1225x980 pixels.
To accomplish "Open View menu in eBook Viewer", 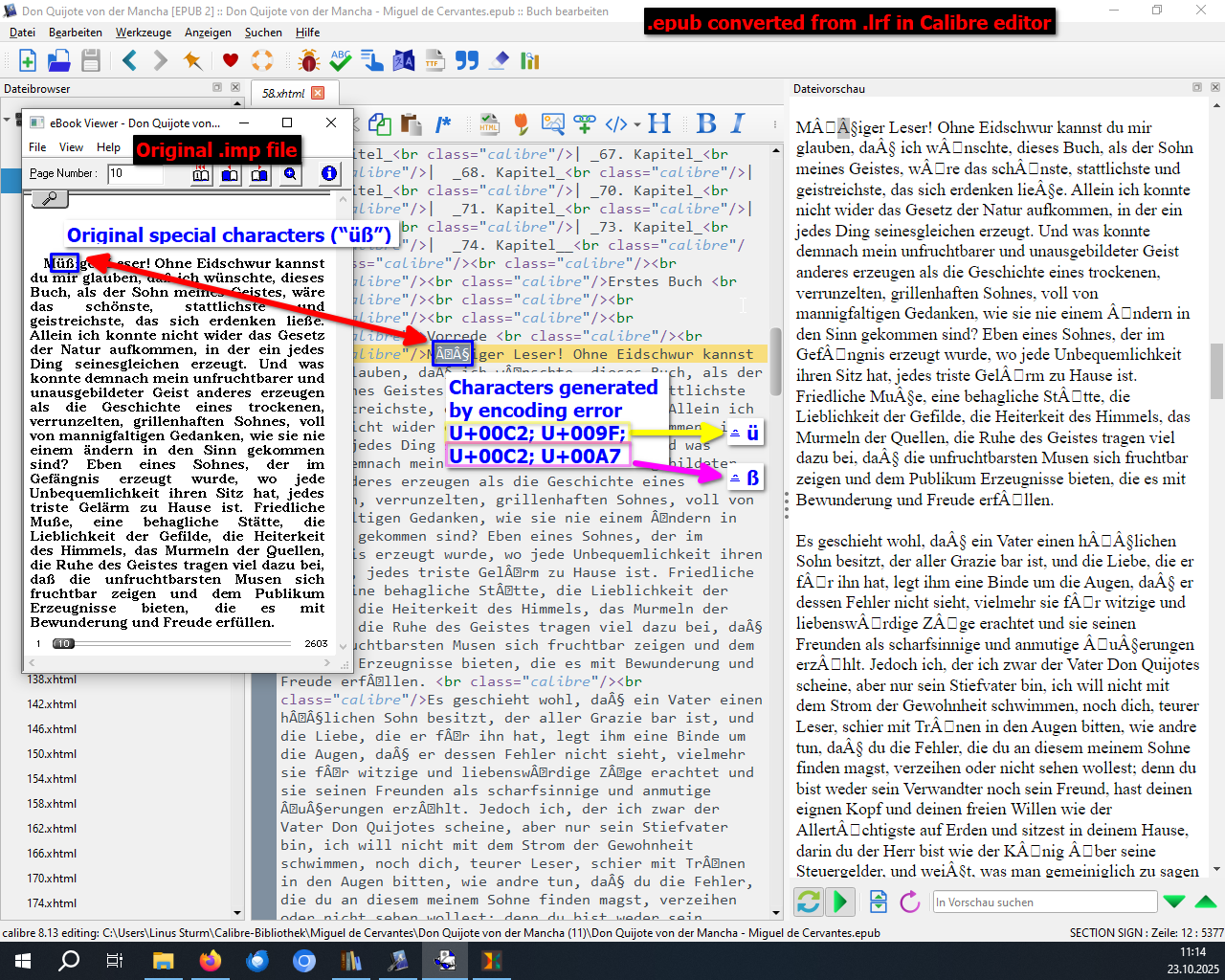I will [x=72, y=147].
